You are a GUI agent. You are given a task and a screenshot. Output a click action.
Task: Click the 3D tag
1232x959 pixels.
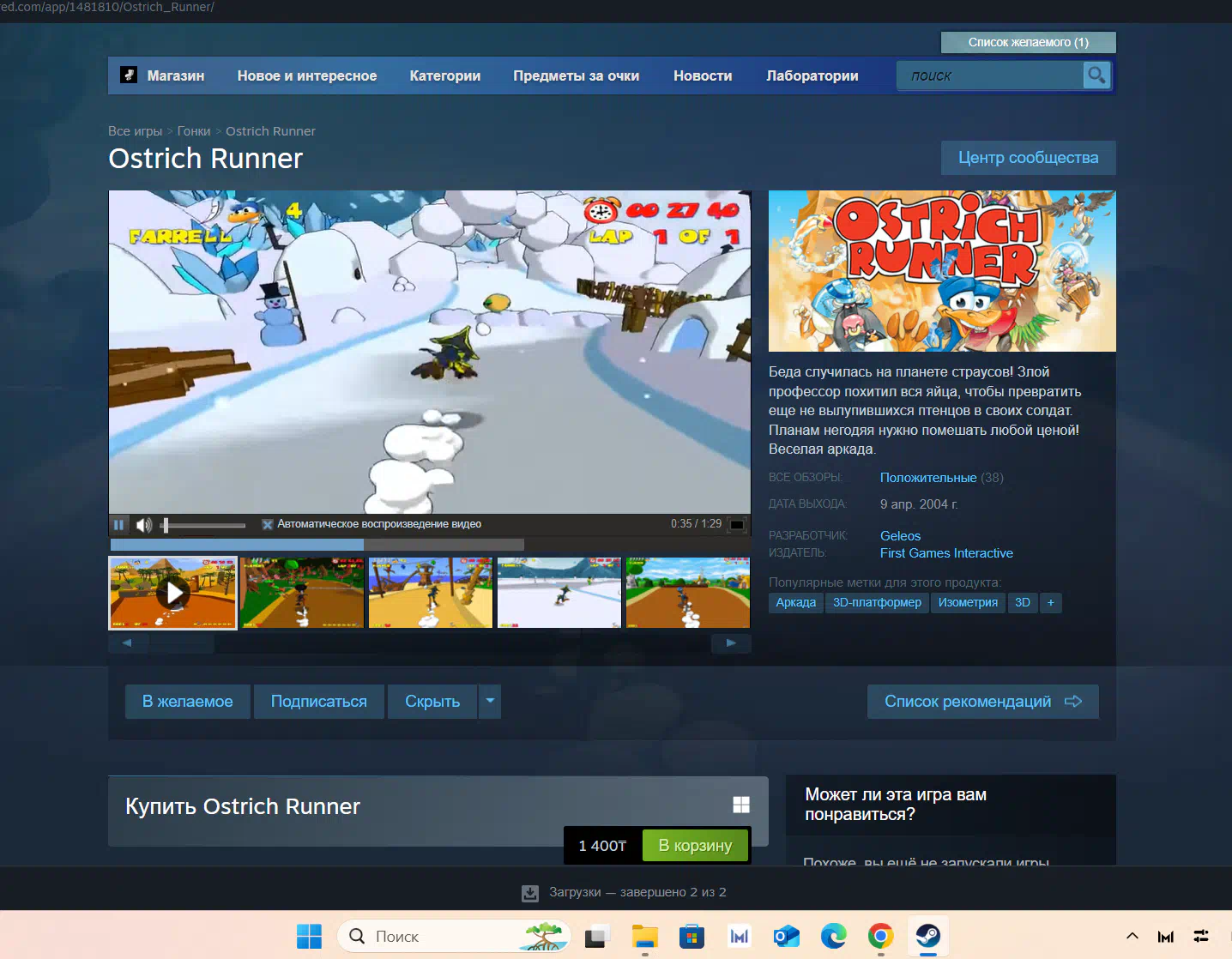(1023, 603)
